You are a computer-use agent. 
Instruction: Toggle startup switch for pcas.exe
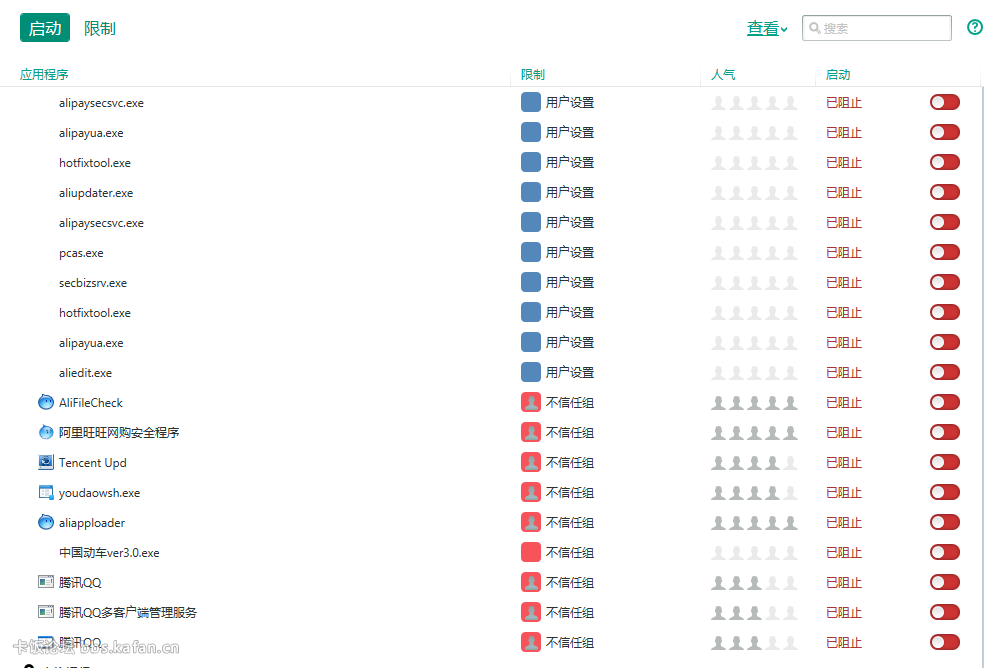click(x=944, y=252)
